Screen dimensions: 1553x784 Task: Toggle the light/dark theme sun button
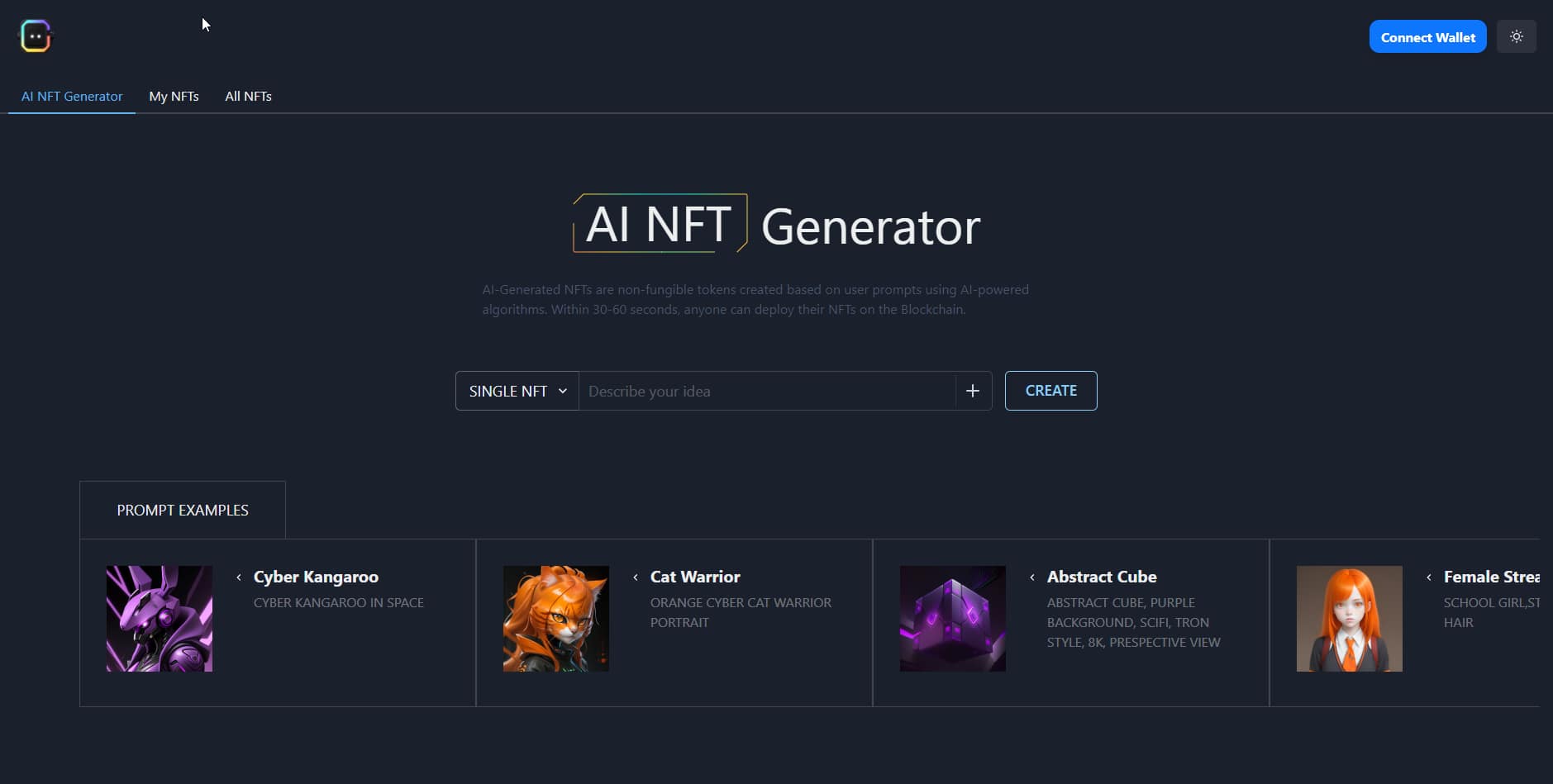pos(1516,36)
